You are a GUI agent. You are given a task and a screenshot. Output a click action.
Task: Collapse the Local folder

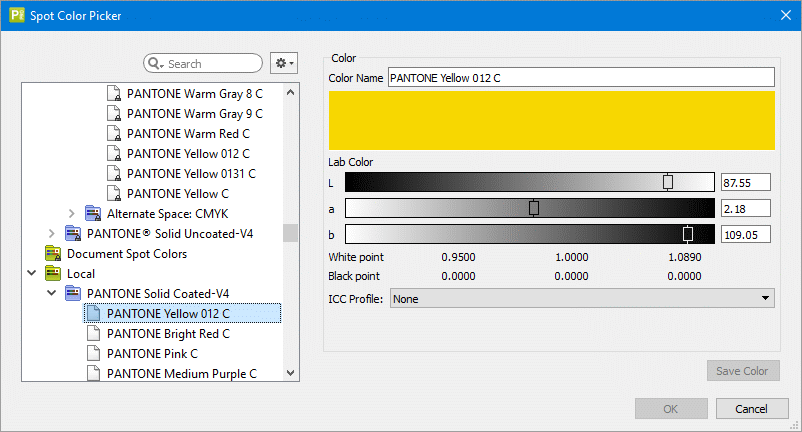click(32, 273)
